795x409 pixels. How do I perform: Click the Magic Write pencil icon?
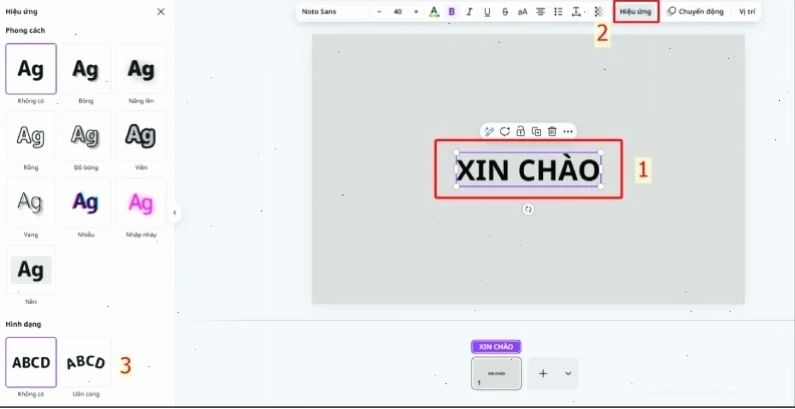(489, 132)
